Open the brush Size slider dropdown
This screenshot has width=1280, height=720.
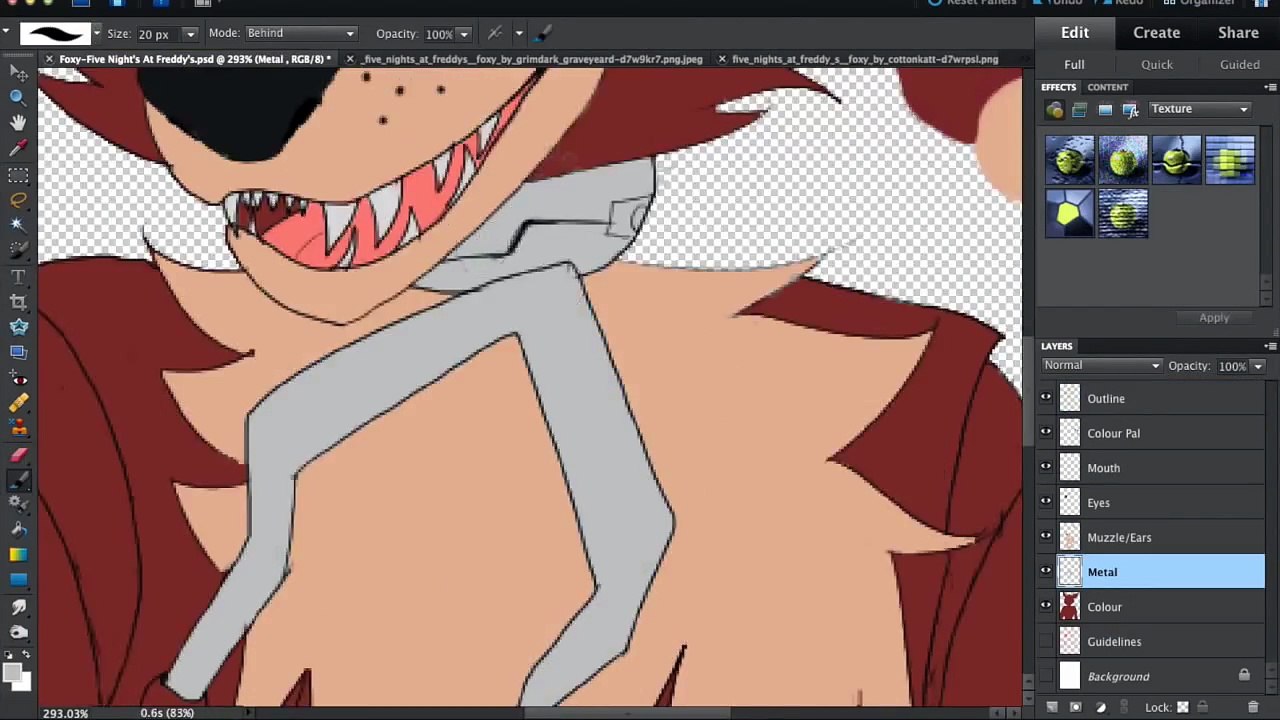(x=190, y=35)
